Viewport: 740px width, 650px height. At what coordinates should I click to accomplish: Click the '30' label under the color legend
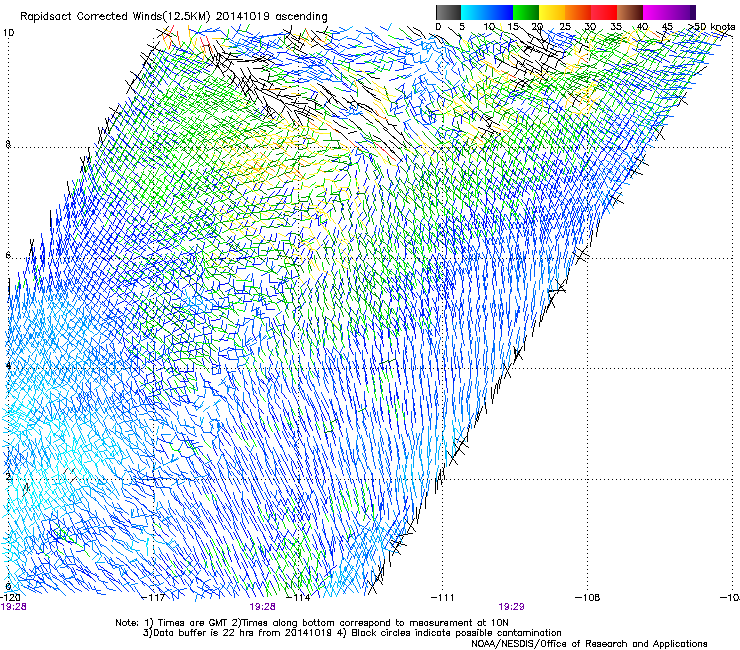click(x=590, y=27)
